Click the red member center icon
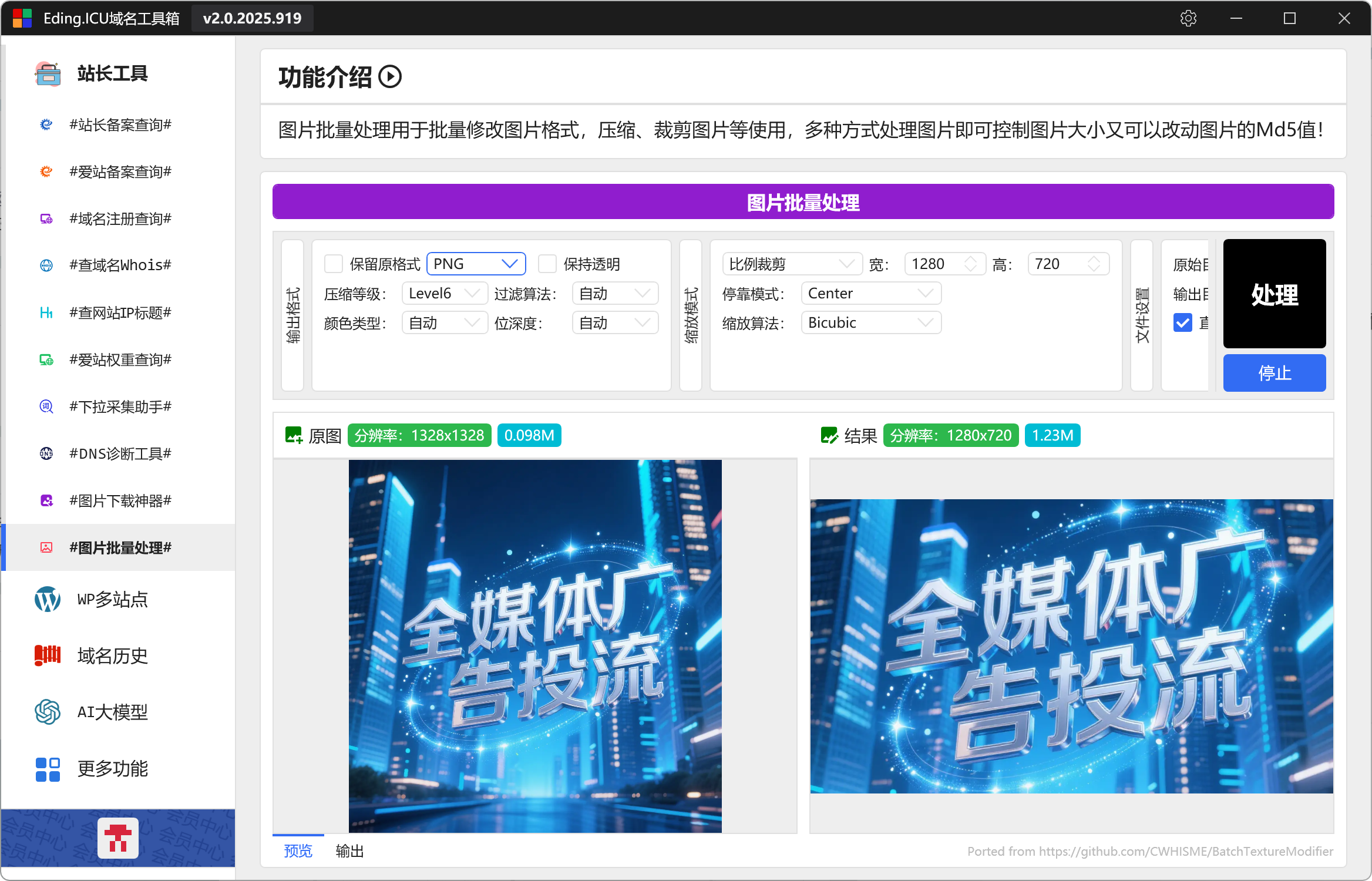 point(118,838)
